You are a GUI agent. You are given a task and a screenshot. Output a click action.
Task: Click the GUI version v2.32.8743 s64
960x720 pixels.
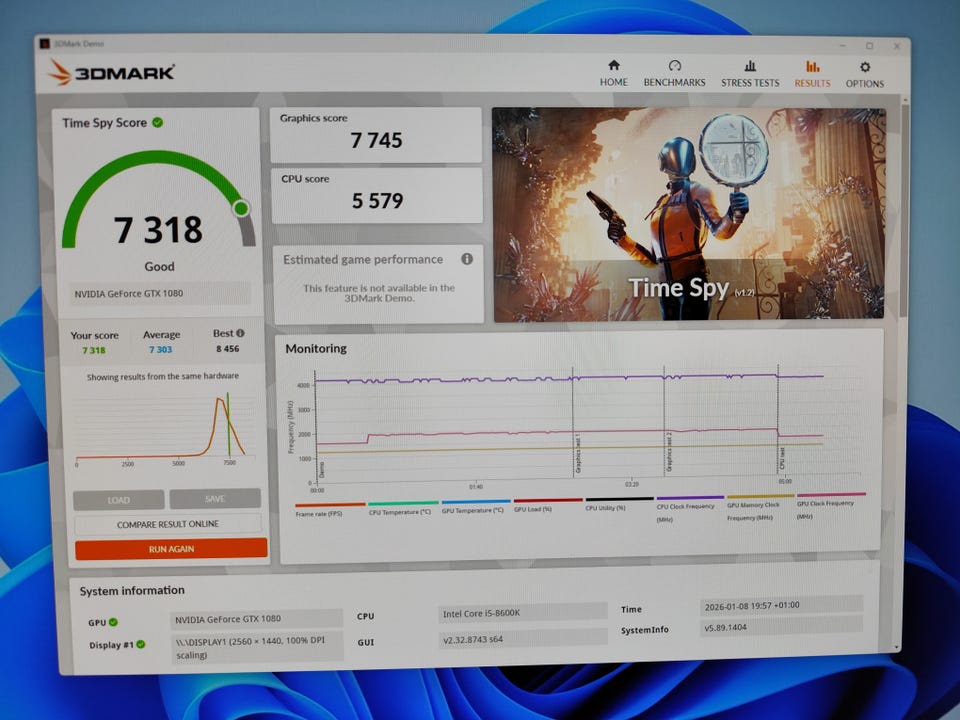[523, 639]
